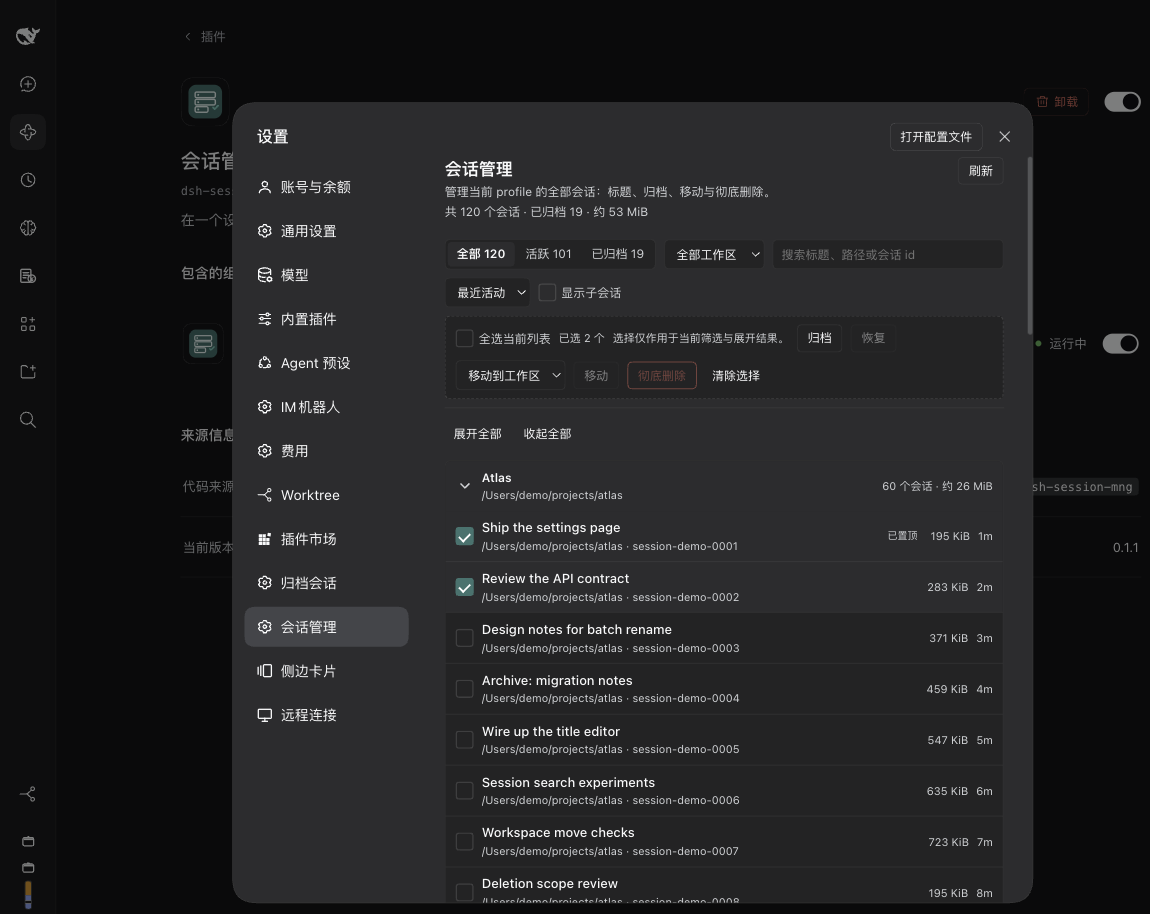Screen dimensions: 1150x914
Task: Click 收起全部 to collapse groups
Action: point(547,434)
